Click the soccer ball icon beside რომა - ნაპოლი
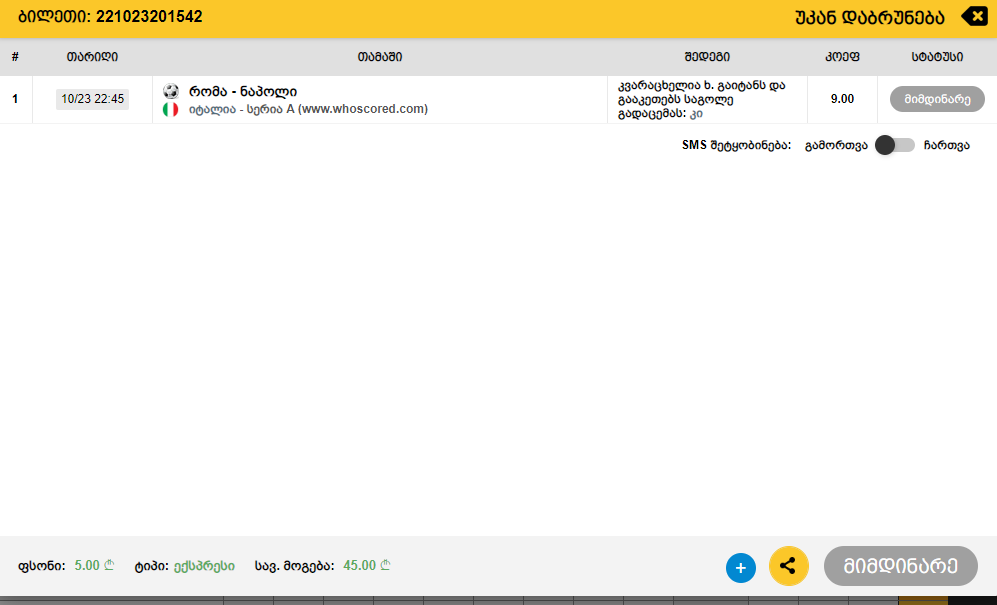997x605 pixels. coord(170,91)
